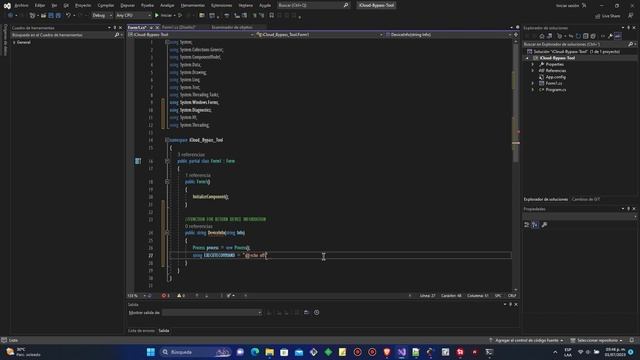Switch to the Examinador de objetos tab

[x=232, y=27]
